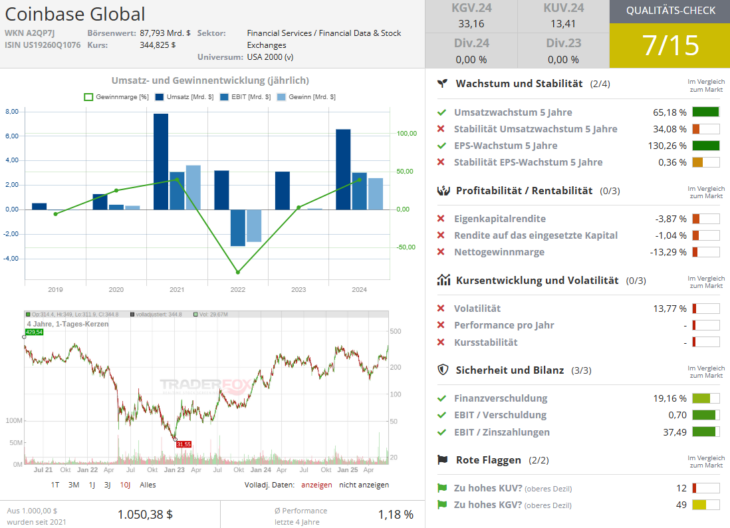Screen dimensions: 730x528
Task: Click the KUV.24 value 13,41
Action: pos(563,24)
